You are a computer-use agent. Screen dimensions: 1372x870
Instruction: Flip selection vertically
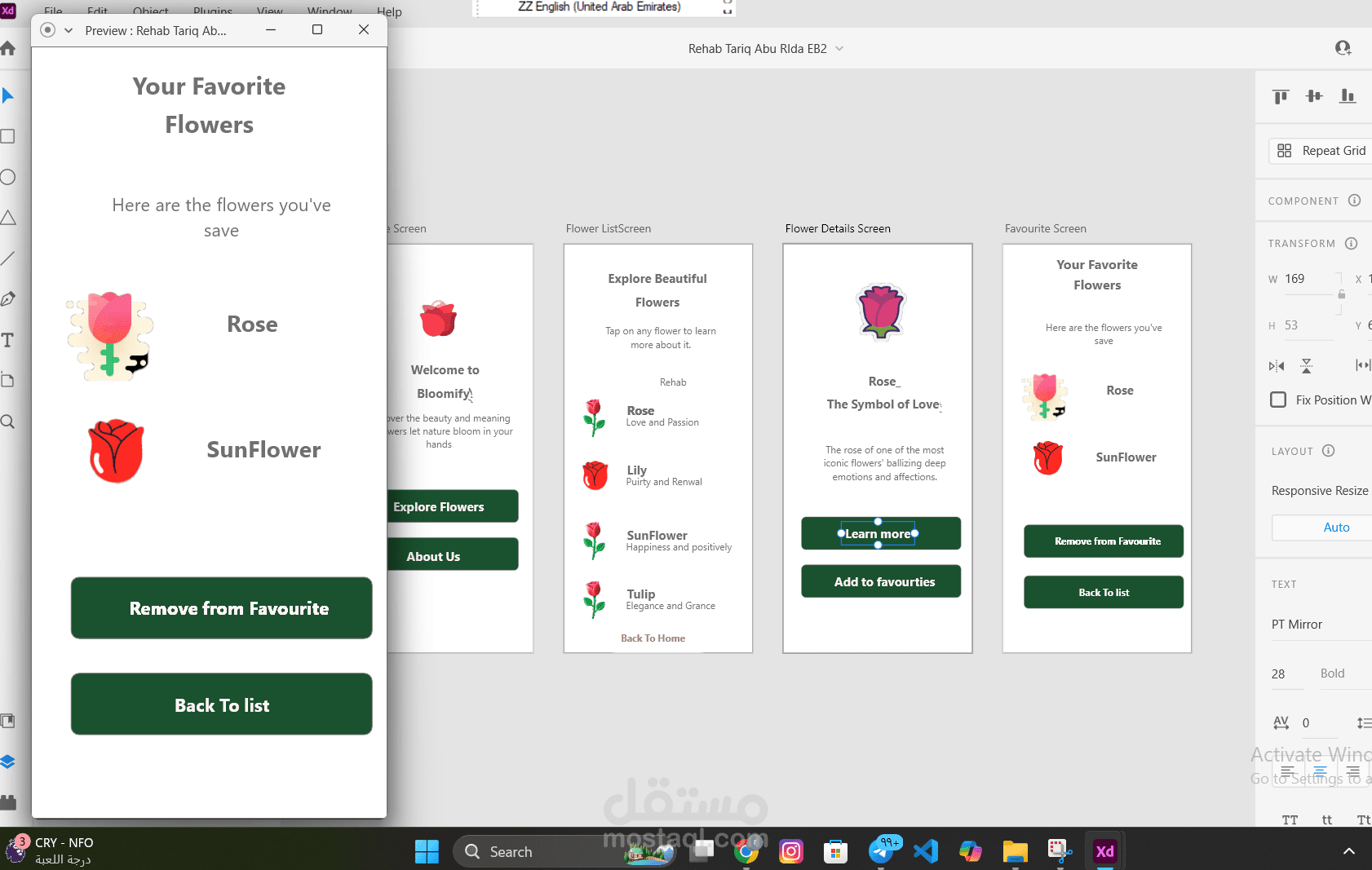tap(1307, 366)
